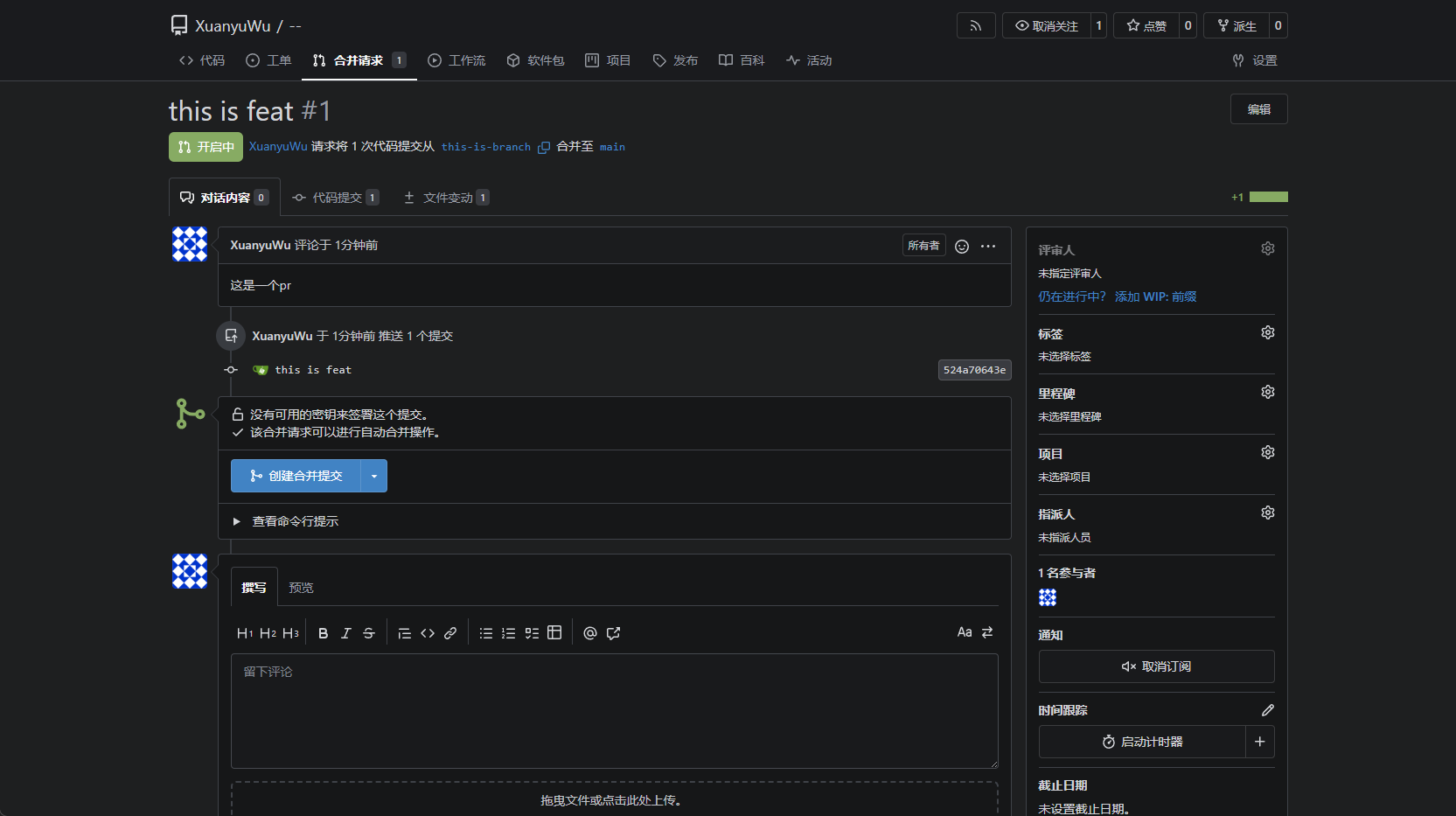Insert unordered bullet list
The width and height of the screenshot is (1456, 816).
485,633
